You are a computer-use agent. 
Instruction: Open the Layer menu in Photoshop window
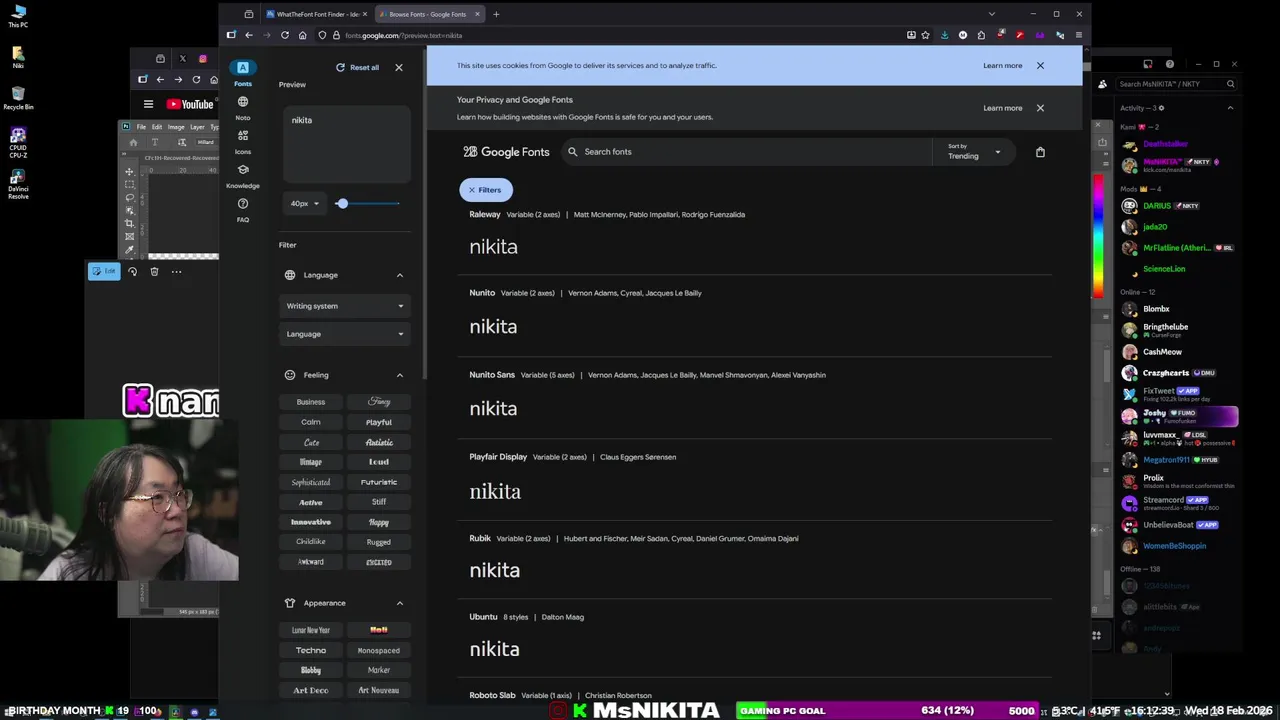click(197, 127)
